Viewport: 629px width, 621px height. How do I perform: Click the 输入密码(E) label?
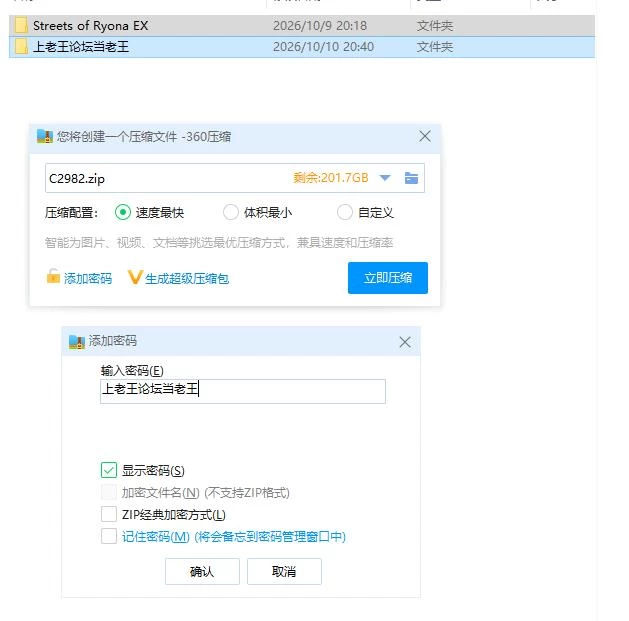point(132,370)
